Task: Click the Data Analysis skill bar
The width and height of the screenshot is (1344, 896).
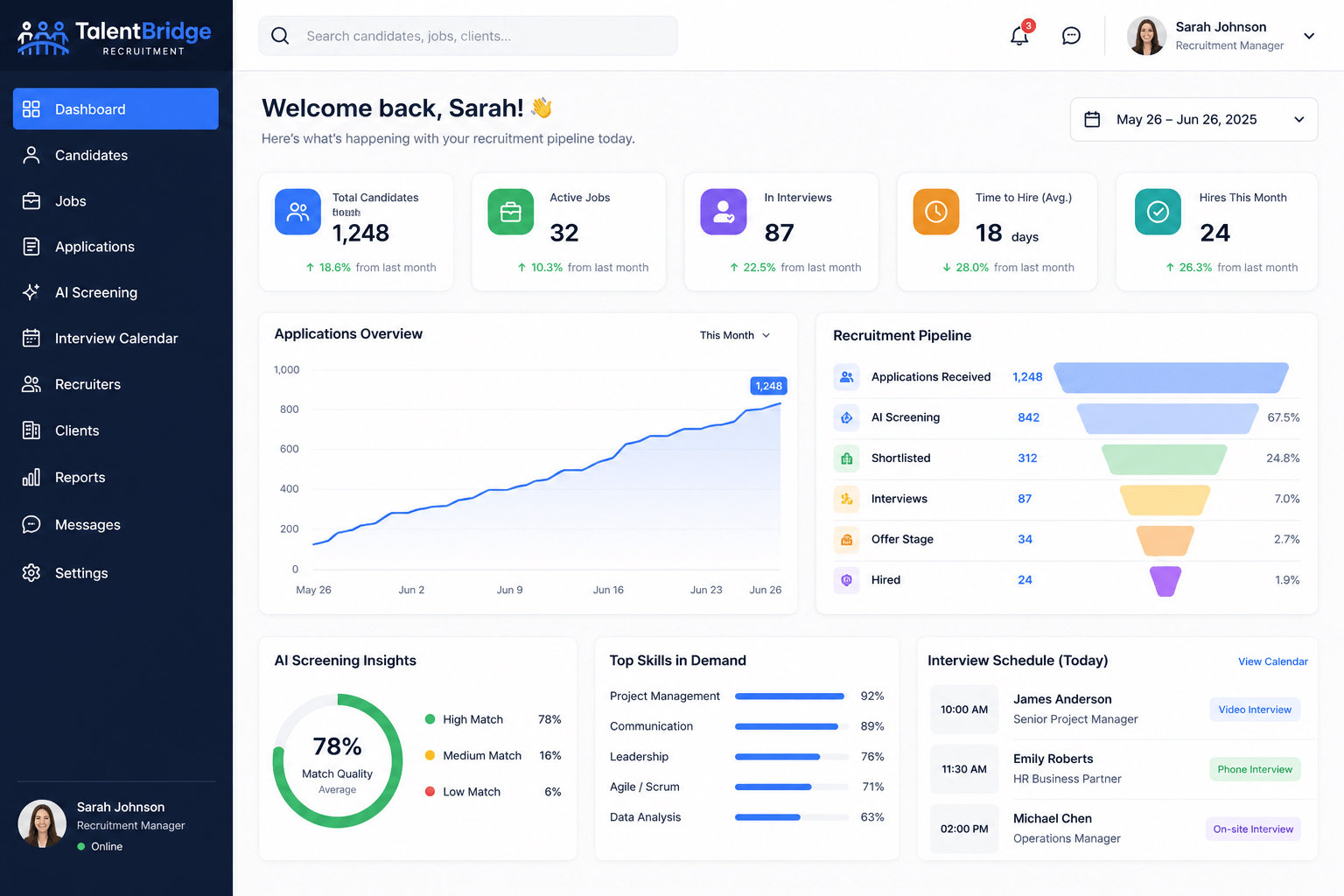Action: (792, 817)
